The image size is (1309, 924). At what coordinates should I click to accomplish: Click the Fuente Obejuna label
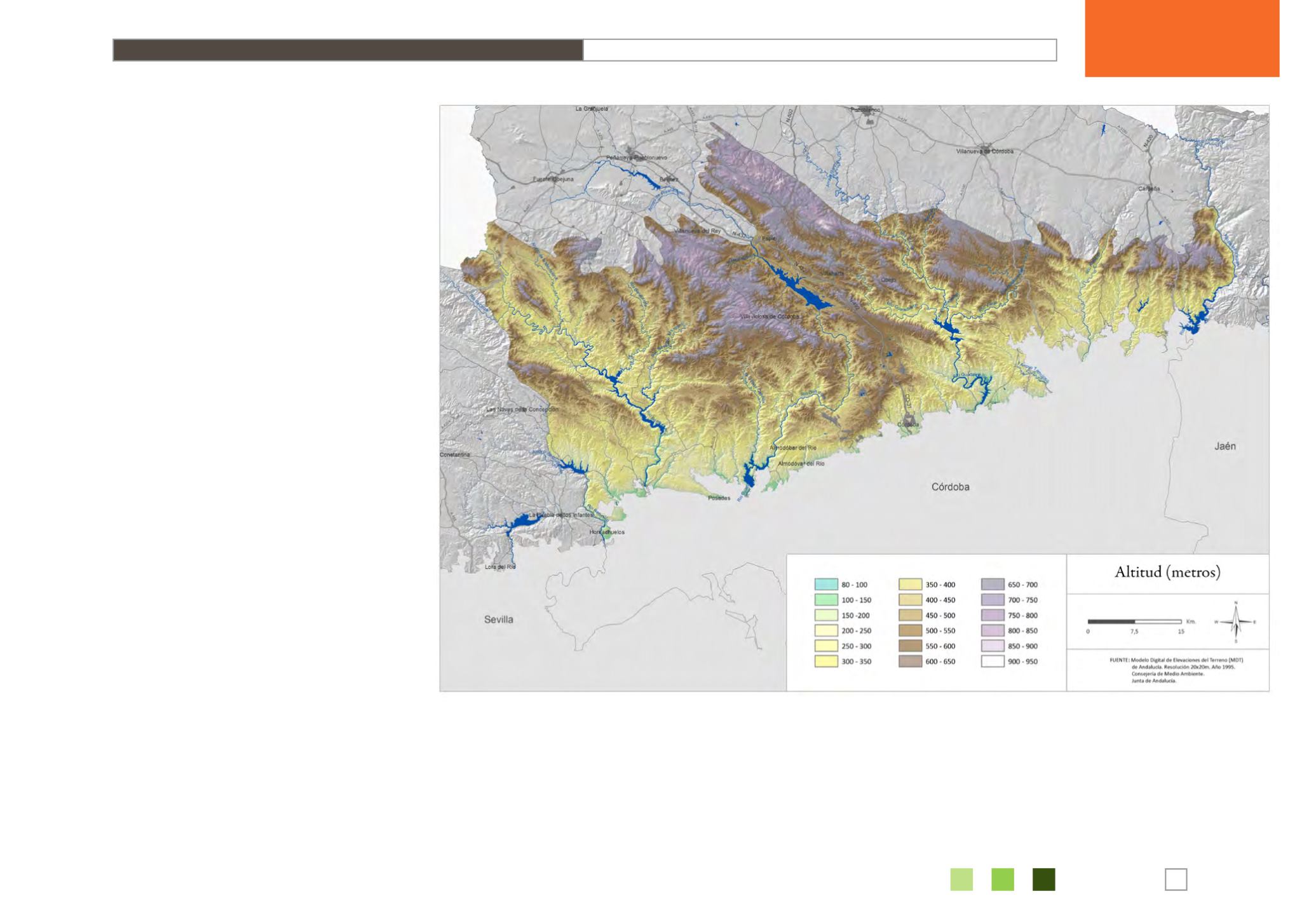553,179
